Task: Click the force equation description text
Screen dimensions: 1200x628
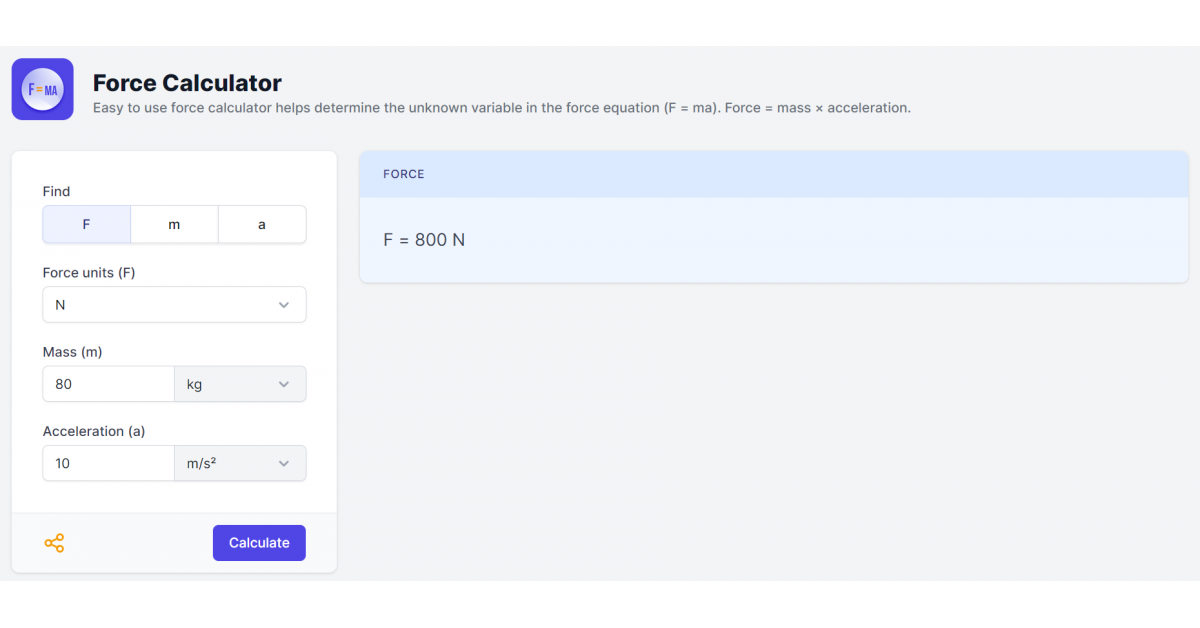Action: pyautogui.click(x=501, y=108)
